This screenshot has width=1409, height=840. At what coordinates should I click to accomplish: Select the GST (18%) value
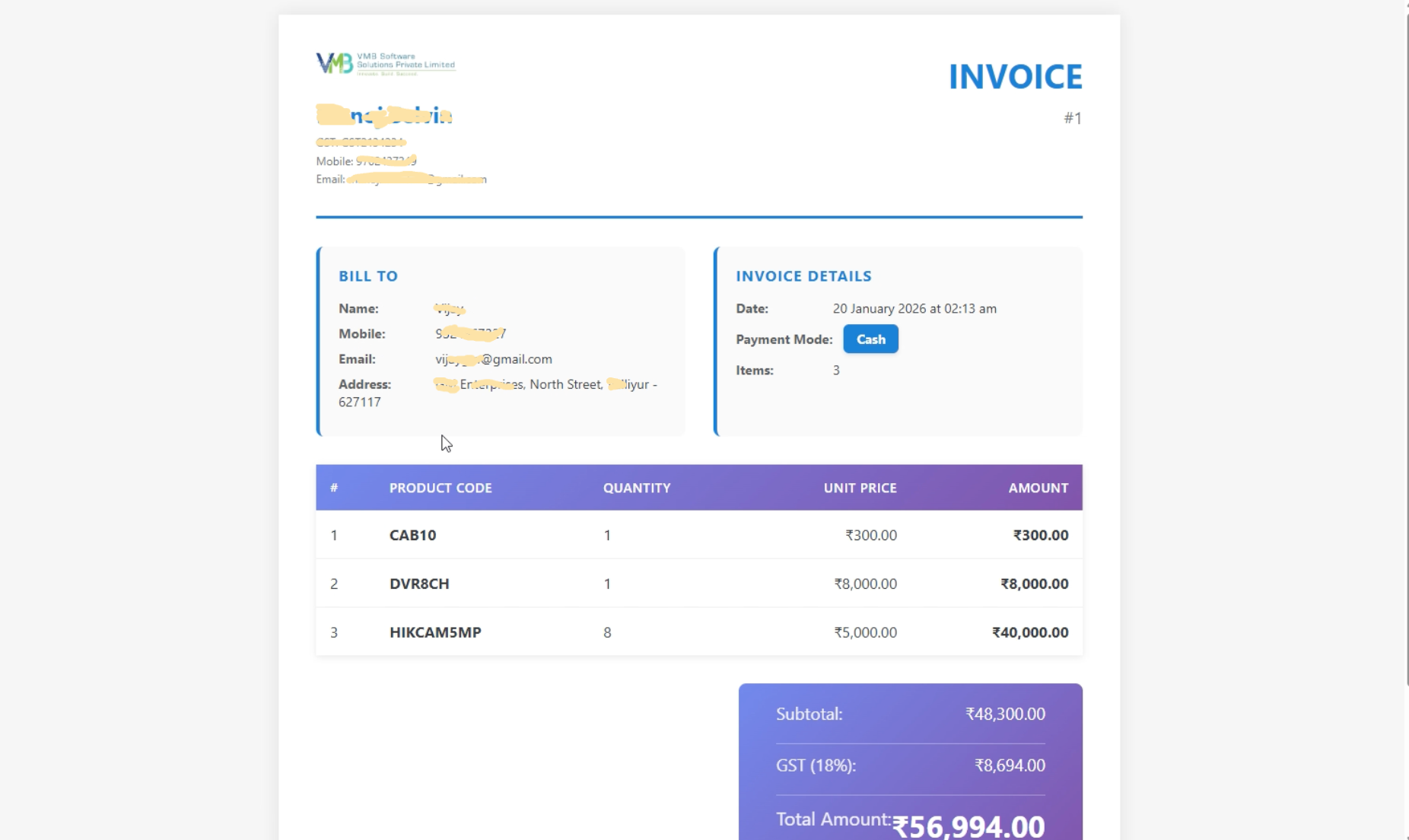pyautogui.click(x=1010, y=765)
